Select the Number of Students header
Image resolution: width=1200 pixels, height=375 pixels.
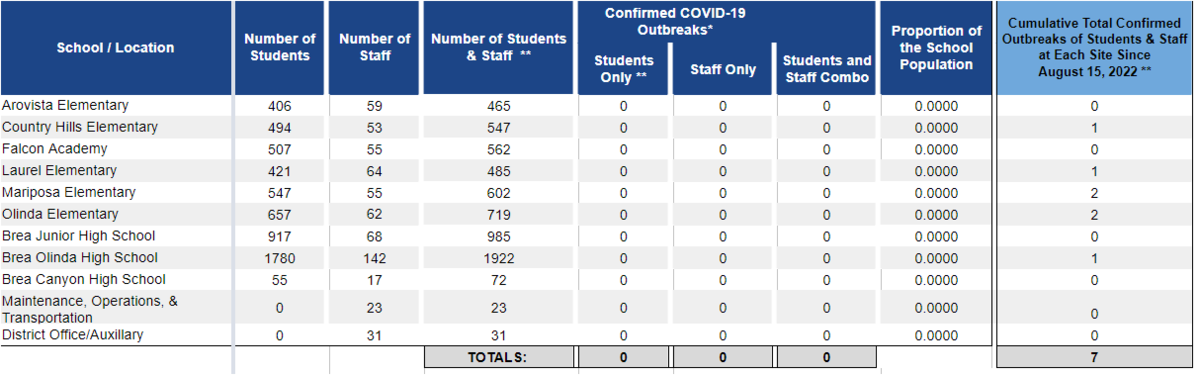pos(280,48)
